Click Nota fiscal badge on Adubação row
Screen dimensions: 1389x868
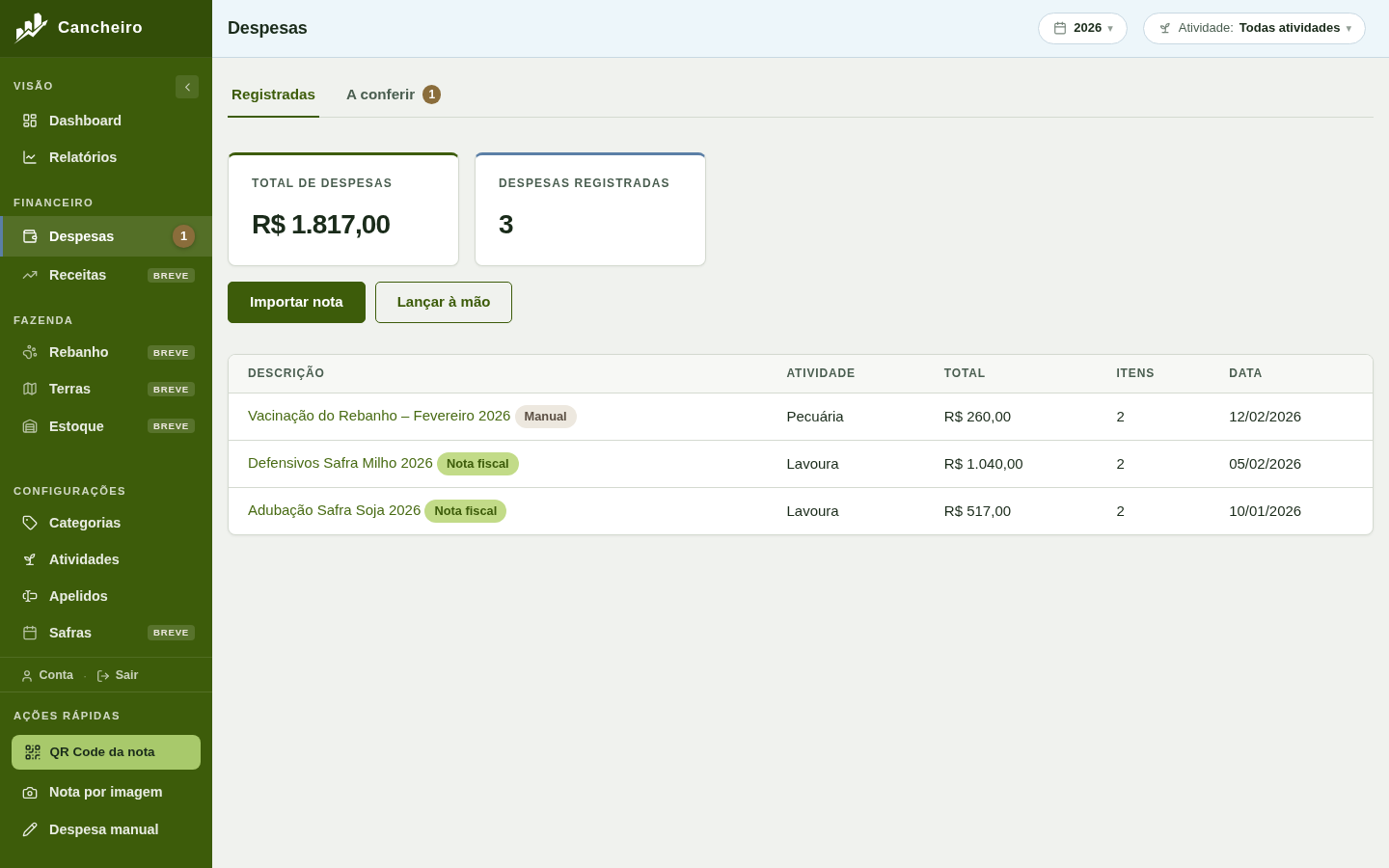click(465, 511)
